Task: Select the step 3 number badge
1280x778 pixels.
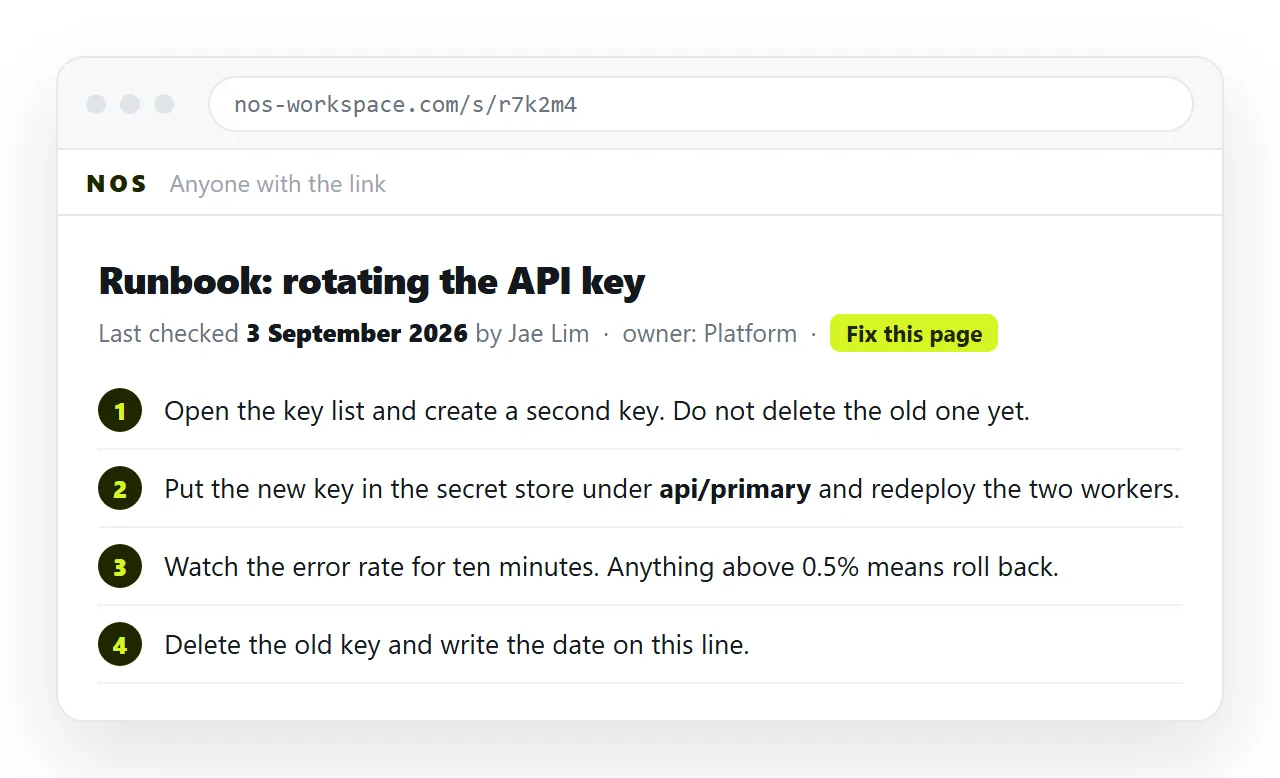Action: tap(120, 567)
